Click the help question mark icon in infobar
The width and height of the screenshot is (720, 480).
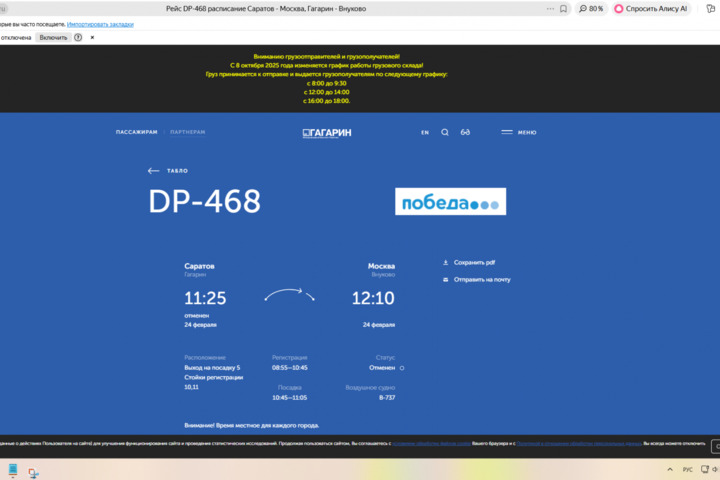click(x=78, y=37)
